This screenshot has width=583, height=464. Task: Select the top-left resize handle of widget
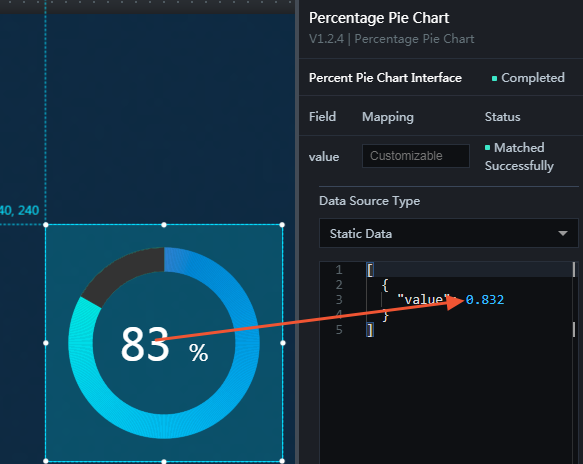tap(46, 225)
